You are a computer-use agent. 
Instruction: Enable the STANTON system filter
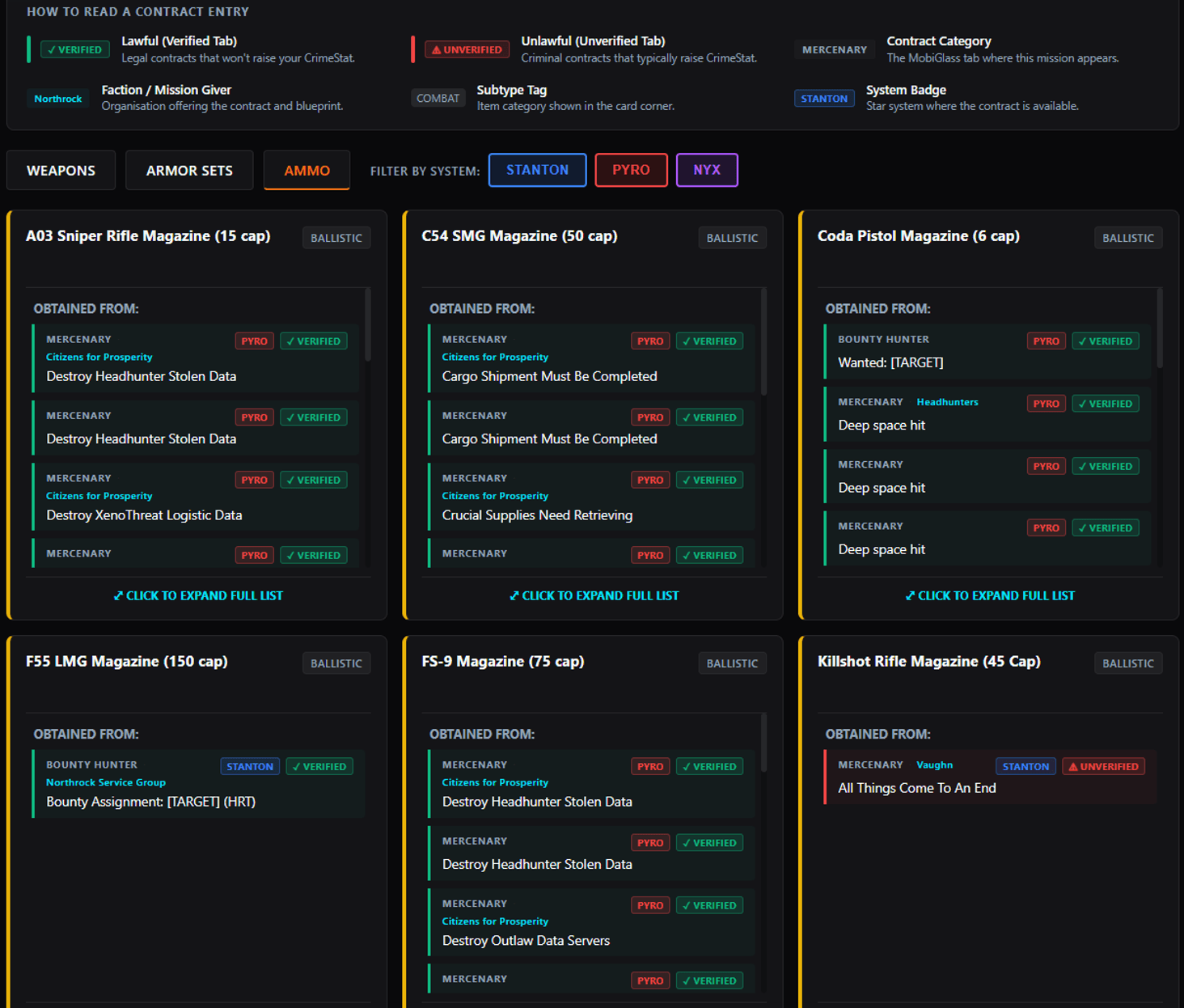click(x=537, y=170)
